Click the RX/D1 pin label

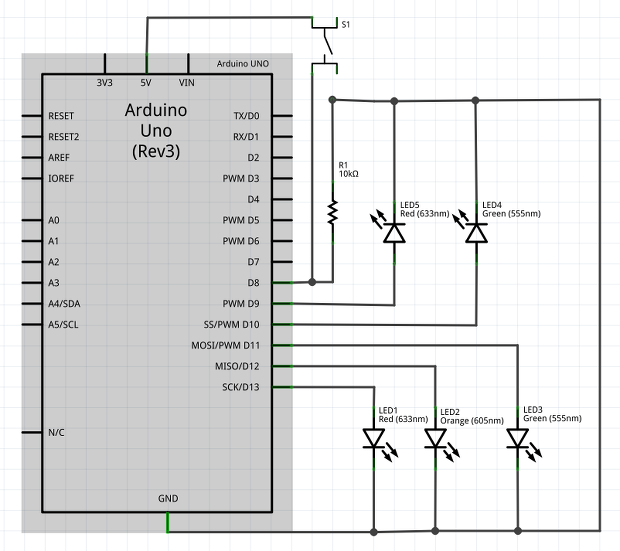coord(246,137)
